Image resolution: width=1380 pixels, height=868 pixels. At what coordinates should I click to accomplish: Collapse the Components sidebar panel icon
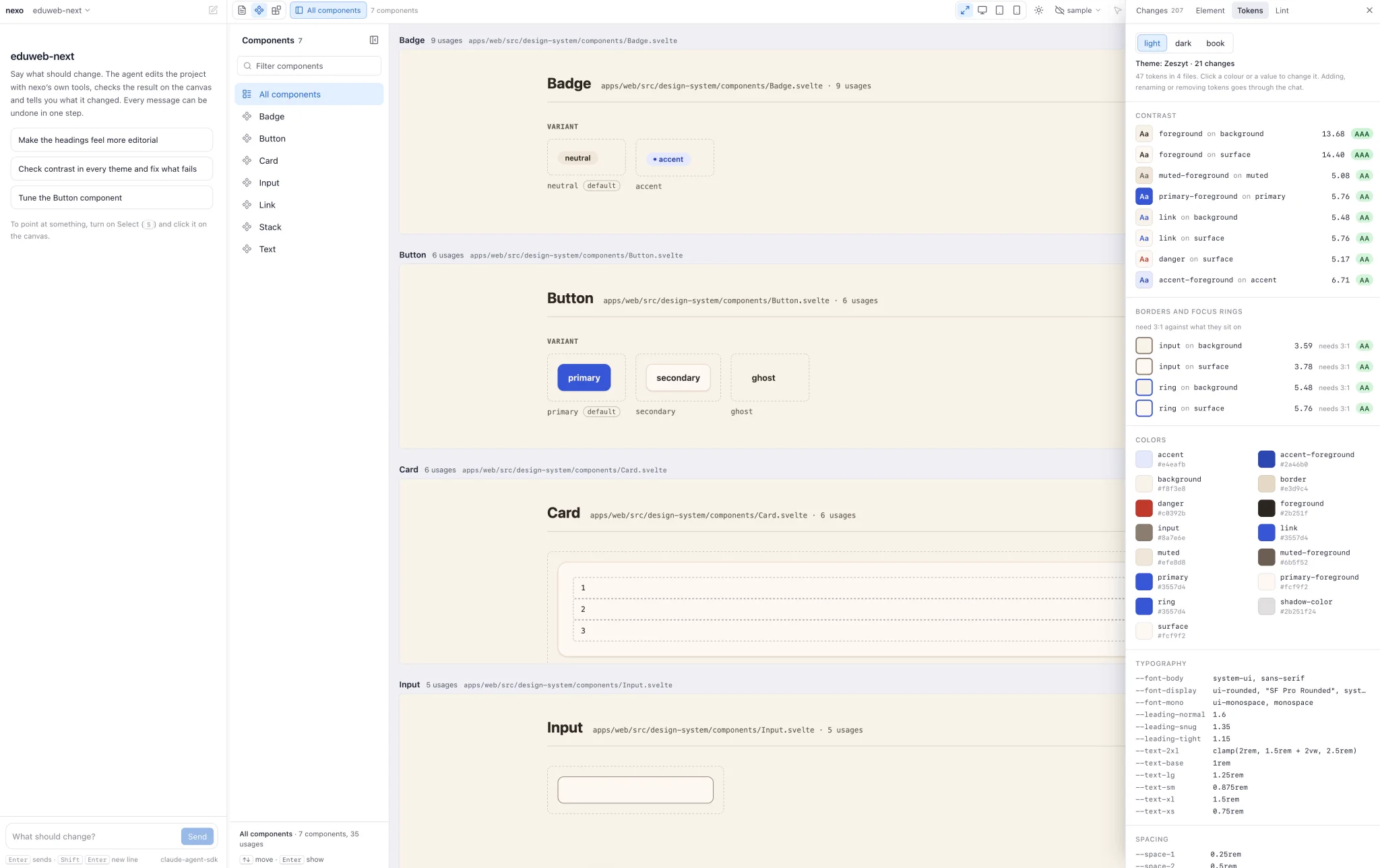374,40
